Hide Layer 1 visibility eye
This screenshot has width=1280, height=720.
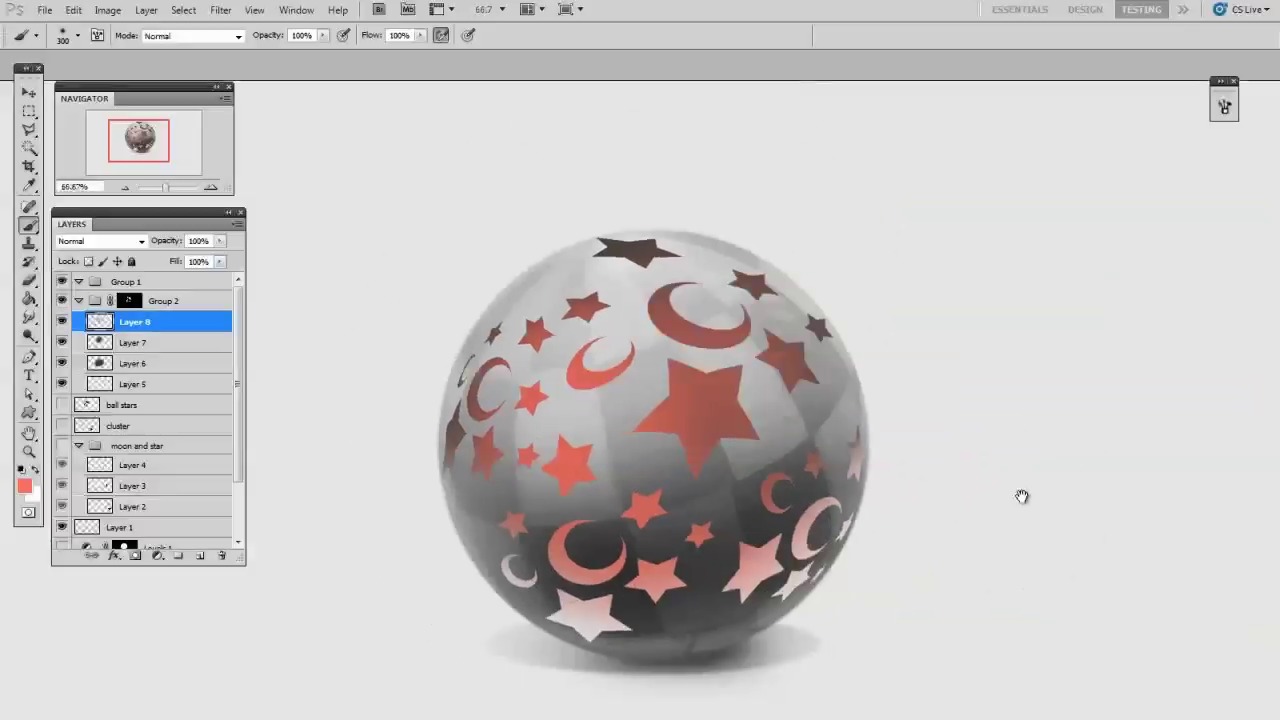(62, 527)
